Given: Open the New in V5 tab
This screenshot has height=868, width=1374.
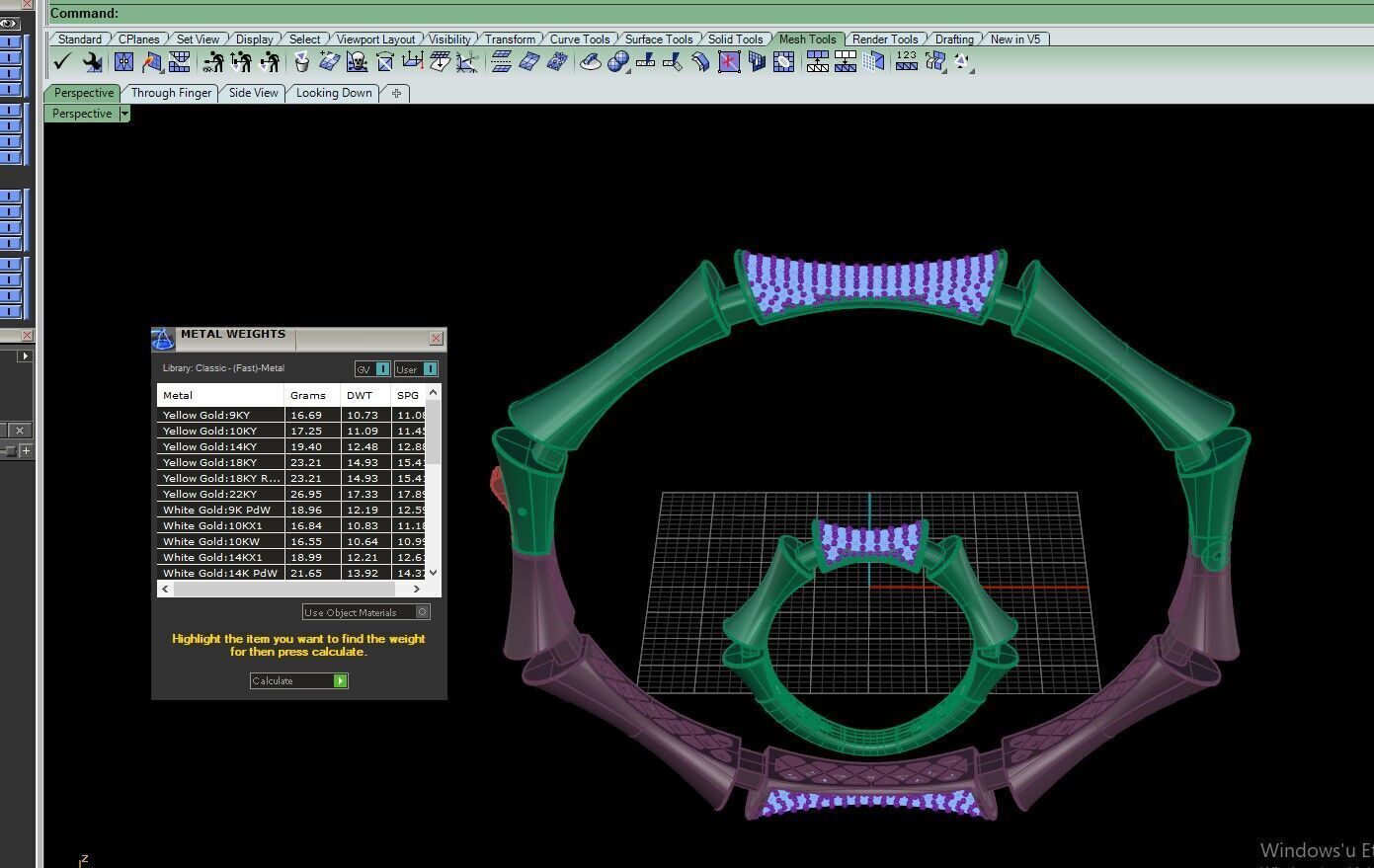Looking at the screenshot, I should tap(1015, 39).
